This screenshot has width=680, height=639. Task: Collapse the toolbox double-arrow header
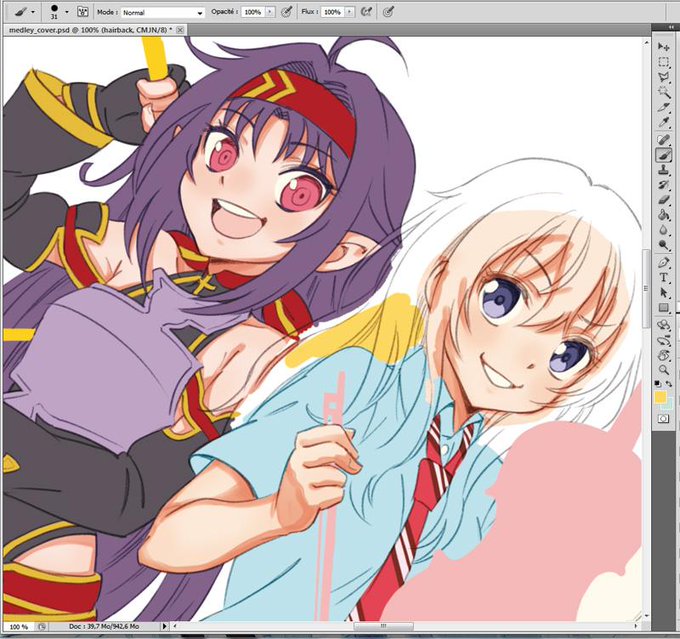tap(671, 27)
